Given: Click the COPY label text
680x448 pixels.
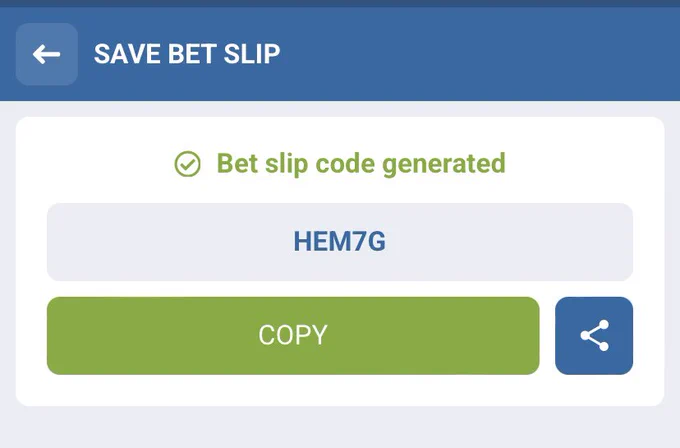Looking at the screenshot, I should pos(293,335).
